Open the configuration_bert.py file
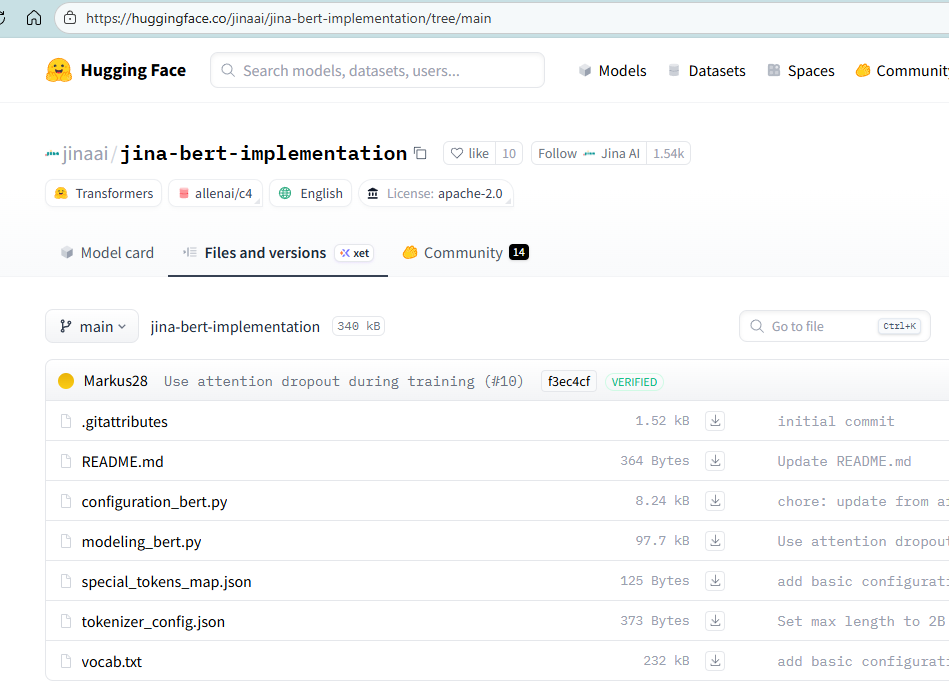 (154, 501)
